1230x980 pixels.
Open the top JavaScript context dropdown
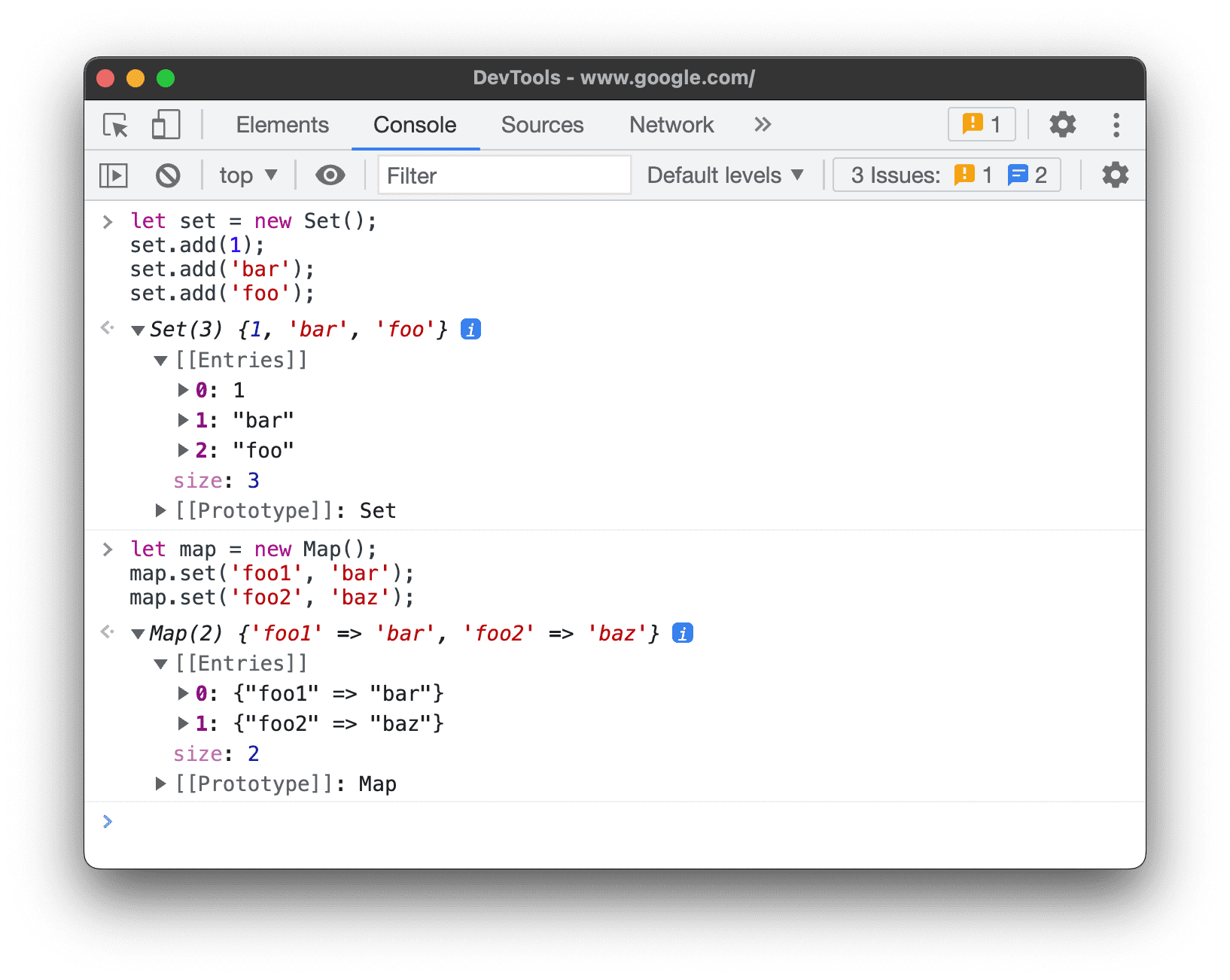click(248, 175)
